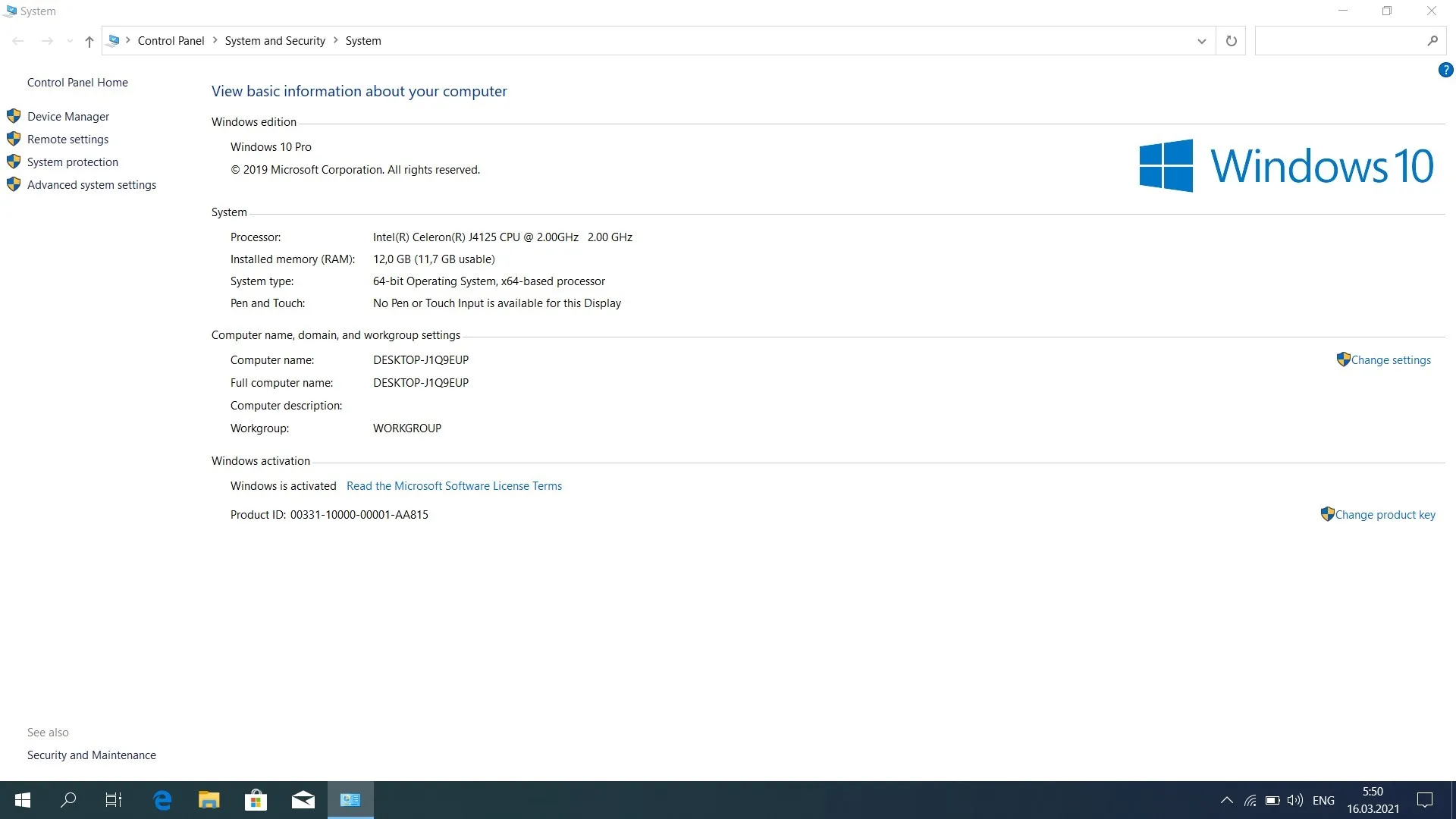Click the Control Panel search field
The width and height of the screenshot is (1456, 819).
pos(1339,41)
